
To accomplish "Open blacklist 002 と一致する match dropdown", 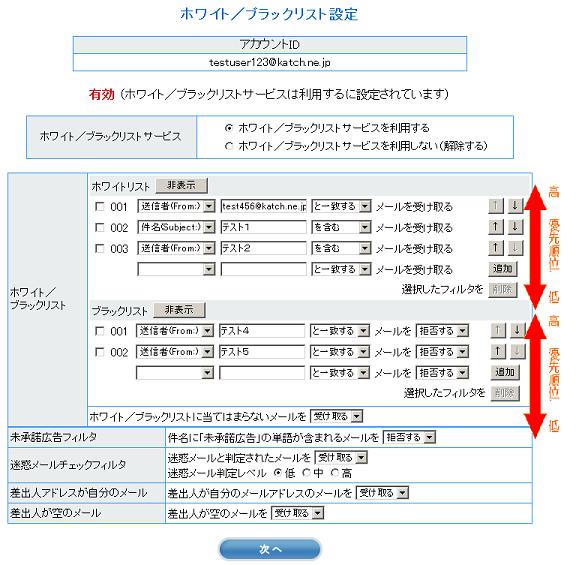I will tap(340, 352).
